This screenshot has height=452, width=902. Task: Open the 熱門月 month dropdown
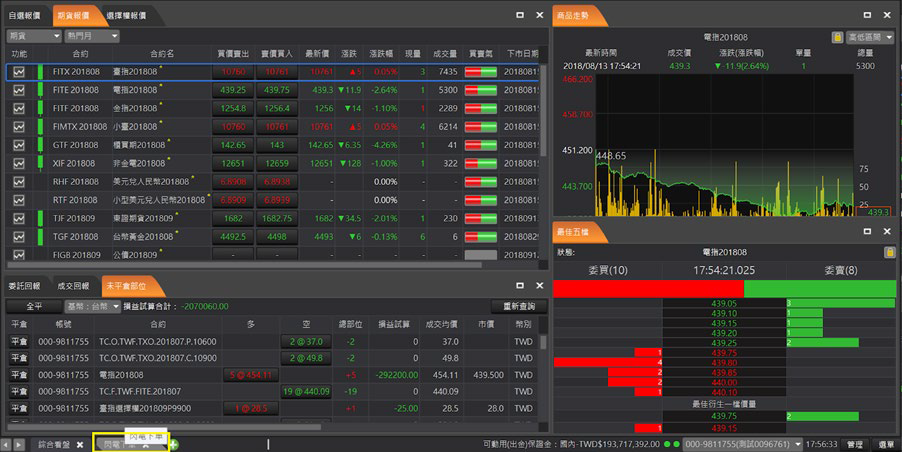91,35
